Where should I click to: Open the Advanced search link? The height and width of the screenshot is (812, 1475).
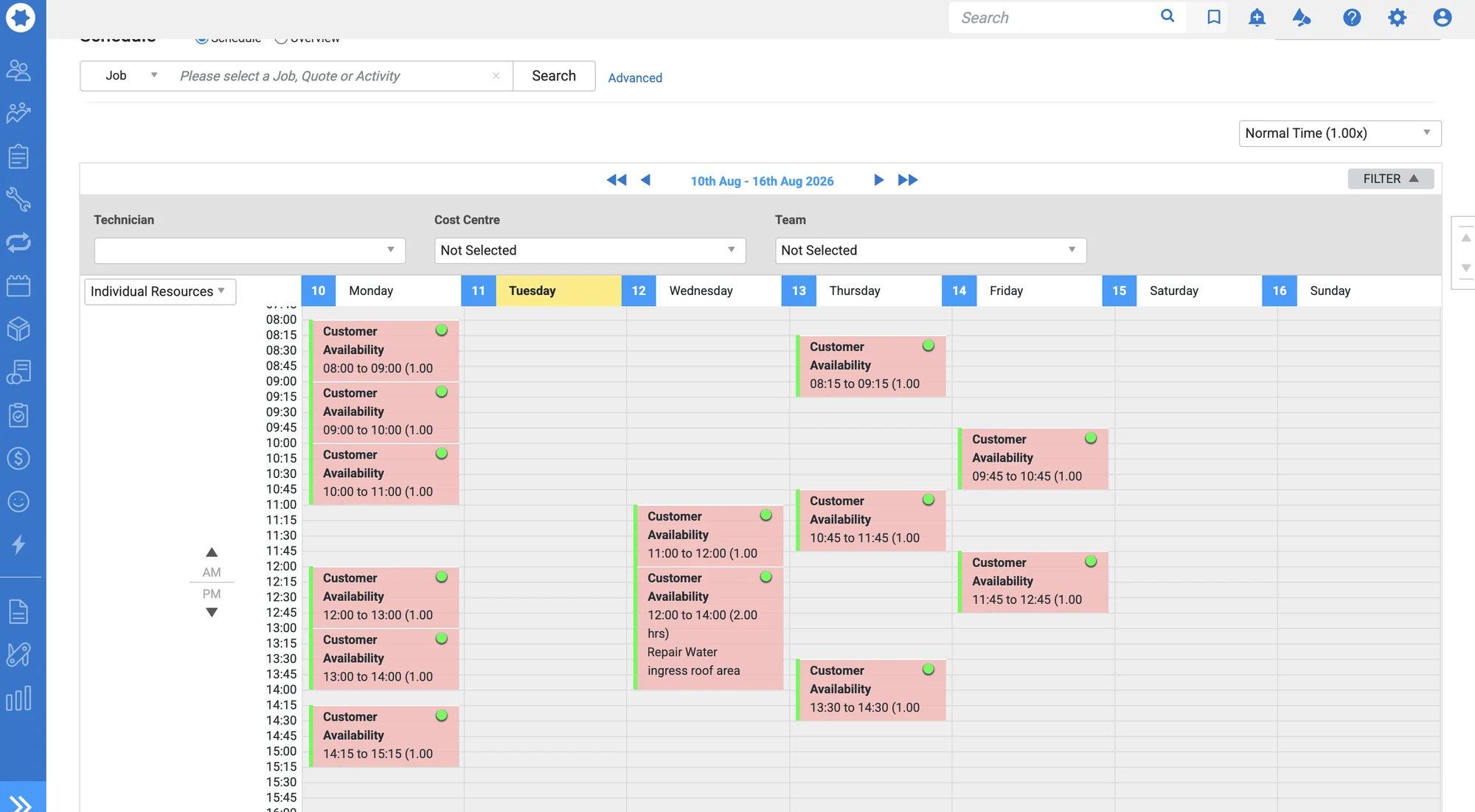coord(635,77)
